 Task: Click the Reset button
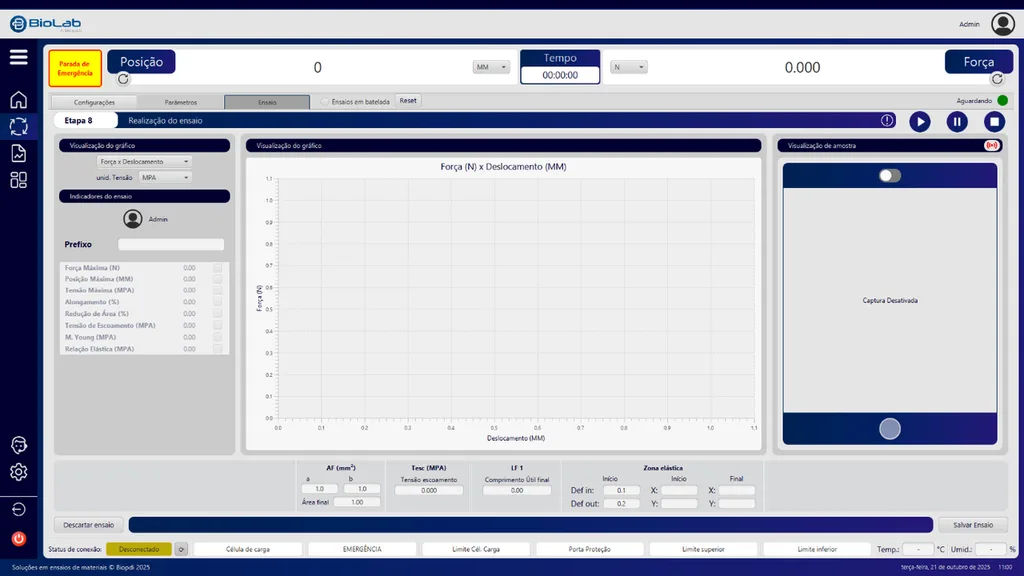coord(408,101)
